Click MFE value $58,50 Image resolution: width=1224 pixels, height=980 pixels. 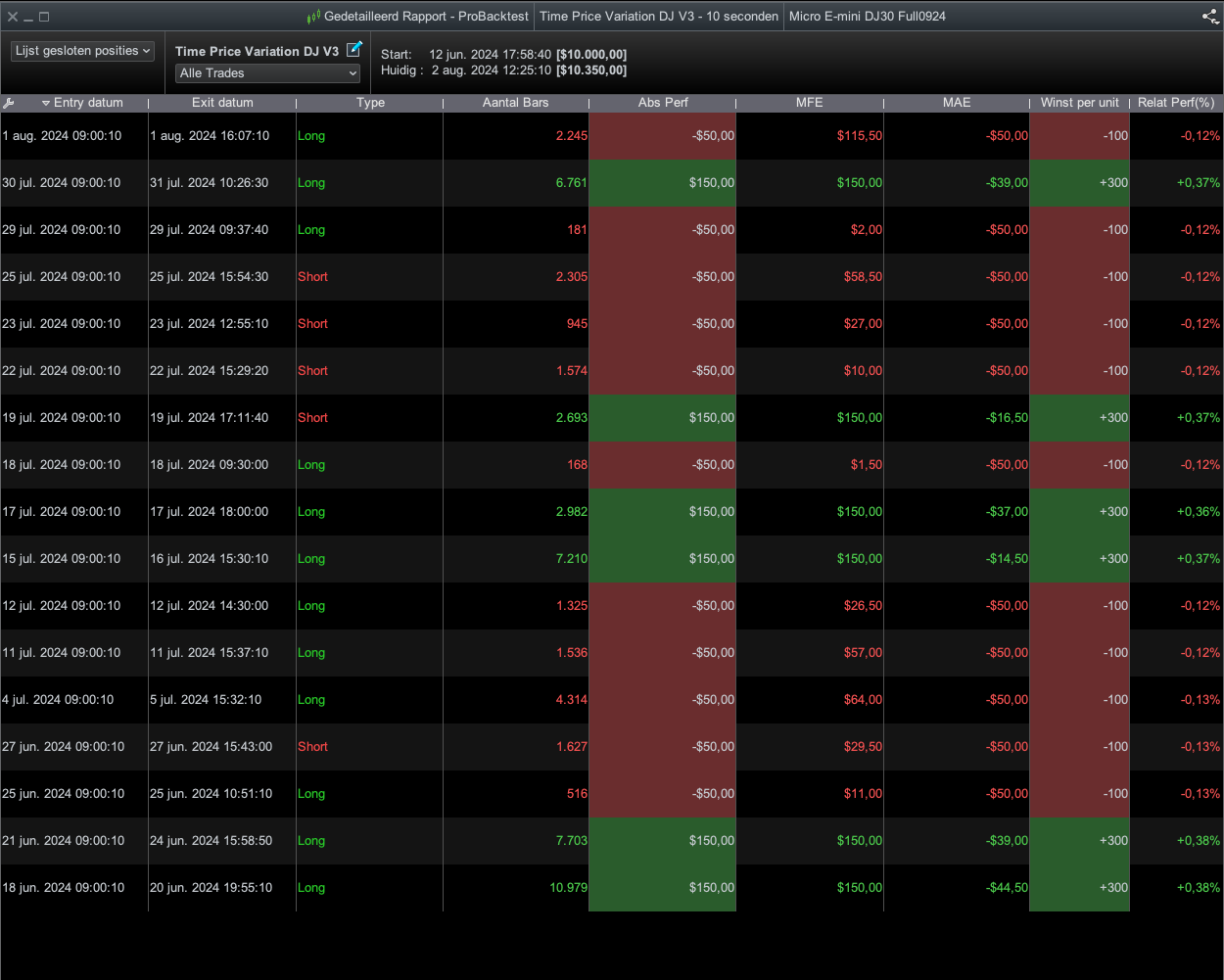863,277
